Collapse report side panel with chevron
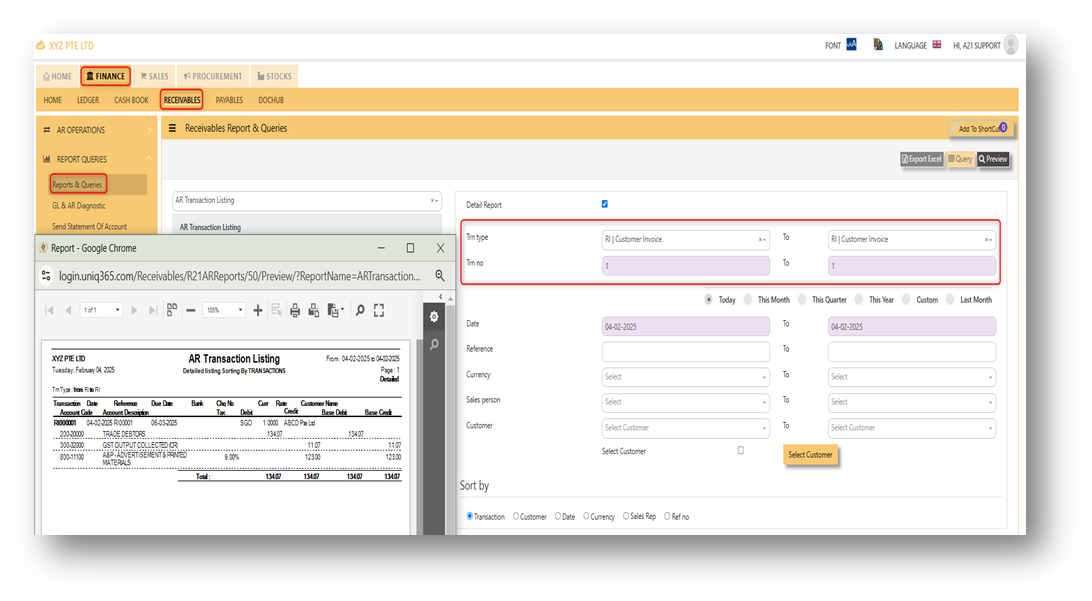 [x=440, y=297]
